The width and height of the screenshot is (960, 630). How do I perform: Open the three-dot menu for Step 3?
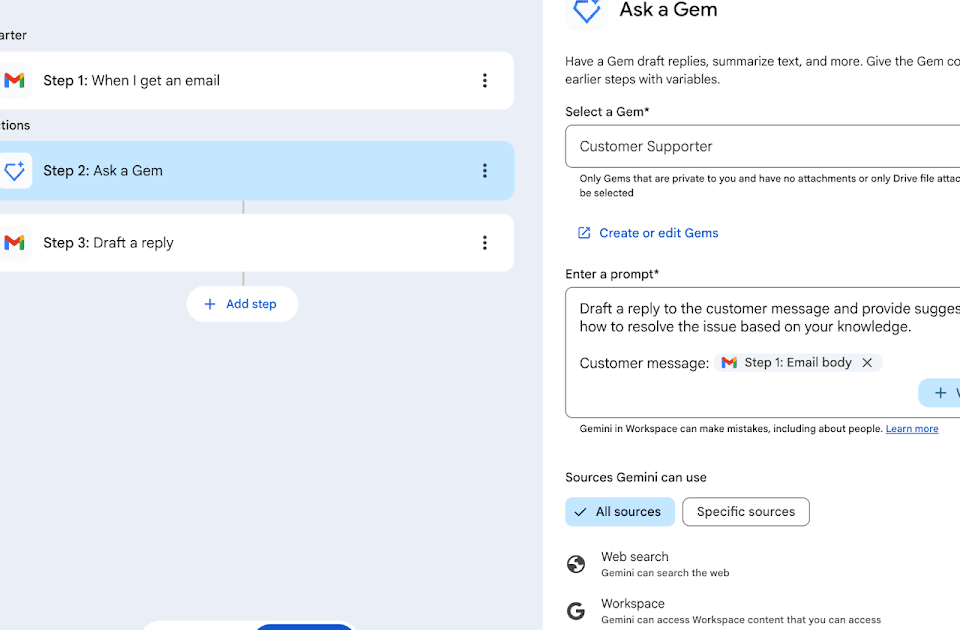(485, 243)
